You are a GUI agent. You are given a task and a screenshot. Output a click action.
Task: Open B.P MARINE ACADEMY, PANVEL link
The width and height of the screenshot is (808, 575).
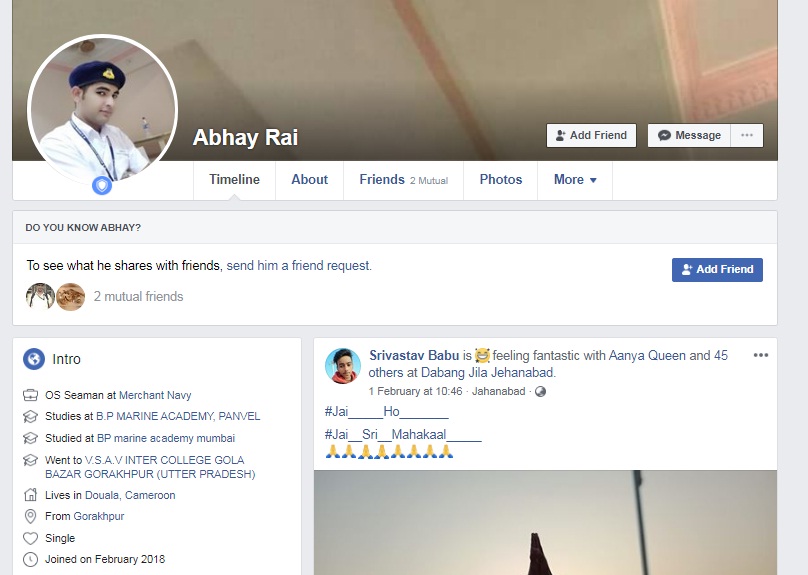(178, 416)
